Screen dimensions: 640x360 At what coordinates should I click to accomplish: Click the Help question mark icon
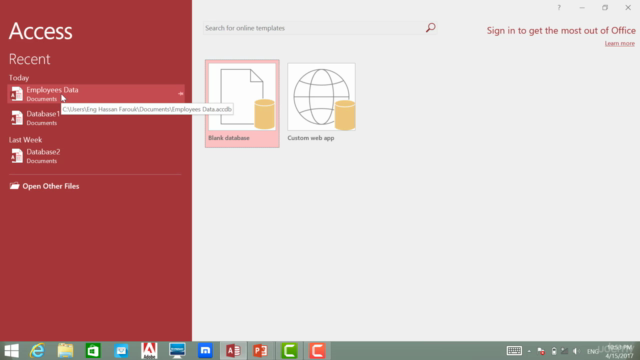pyautogui.click(x=559, y=8)
